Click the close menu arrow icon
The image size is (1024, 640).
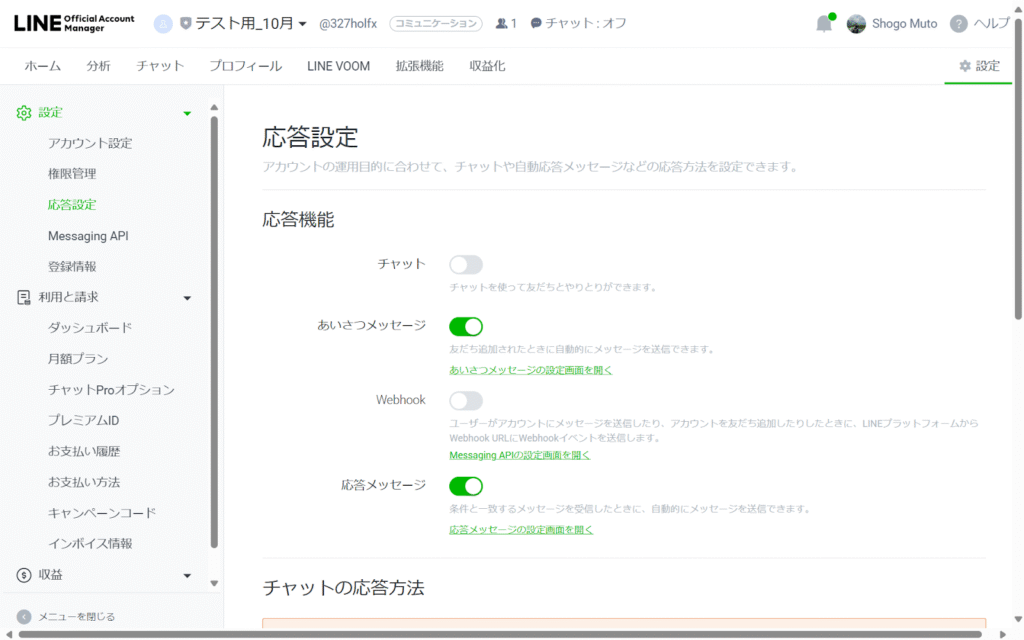coord(24,616)
